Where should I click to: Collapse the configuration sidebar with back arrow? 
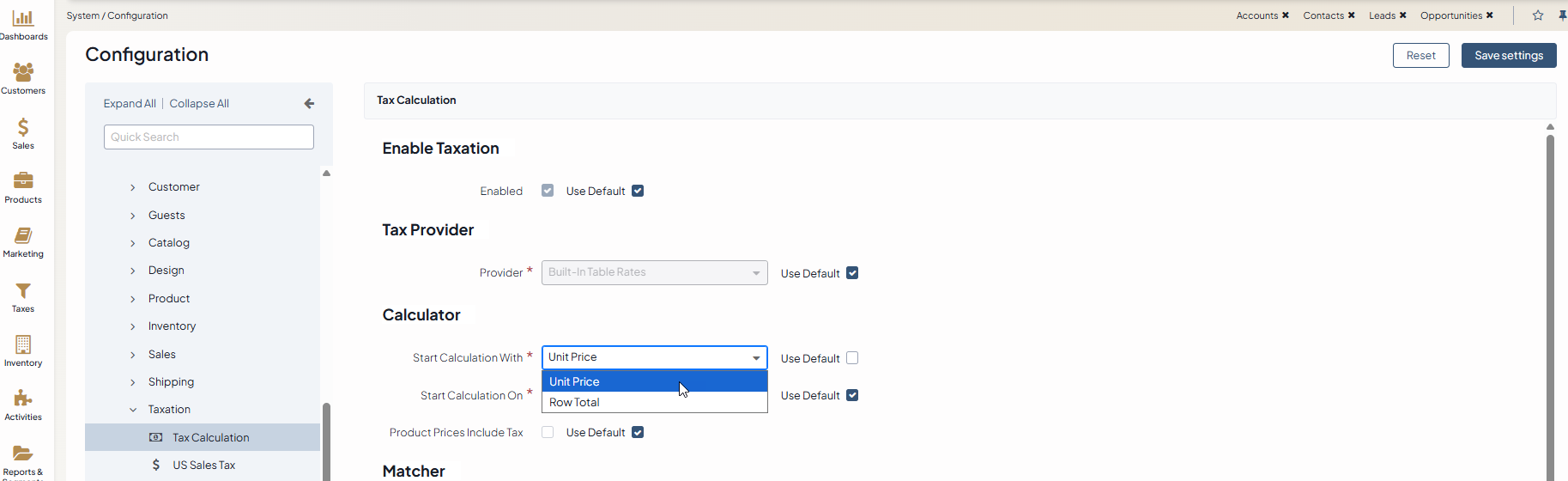pyautogui.click(x=309, y=104)
